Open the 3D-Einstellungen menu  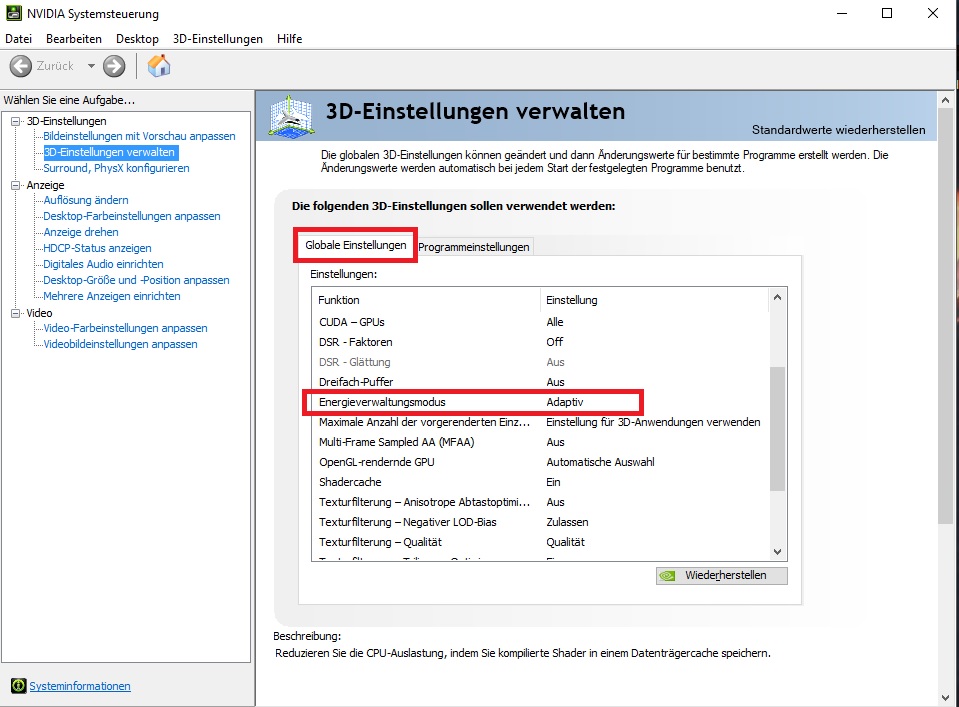217,39
